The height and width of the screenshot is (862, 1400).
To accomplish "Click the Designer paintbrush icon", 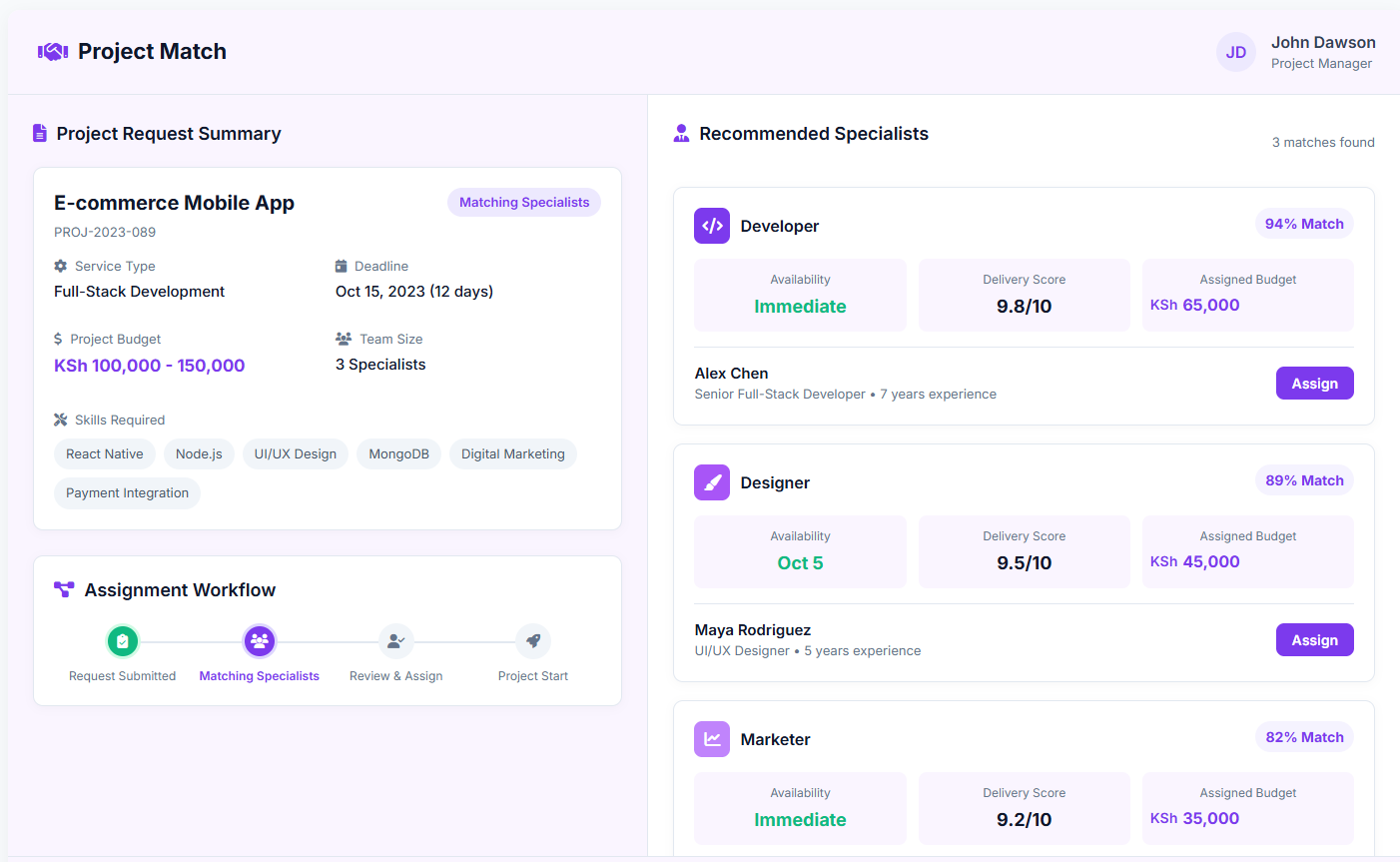I will 712,482.
